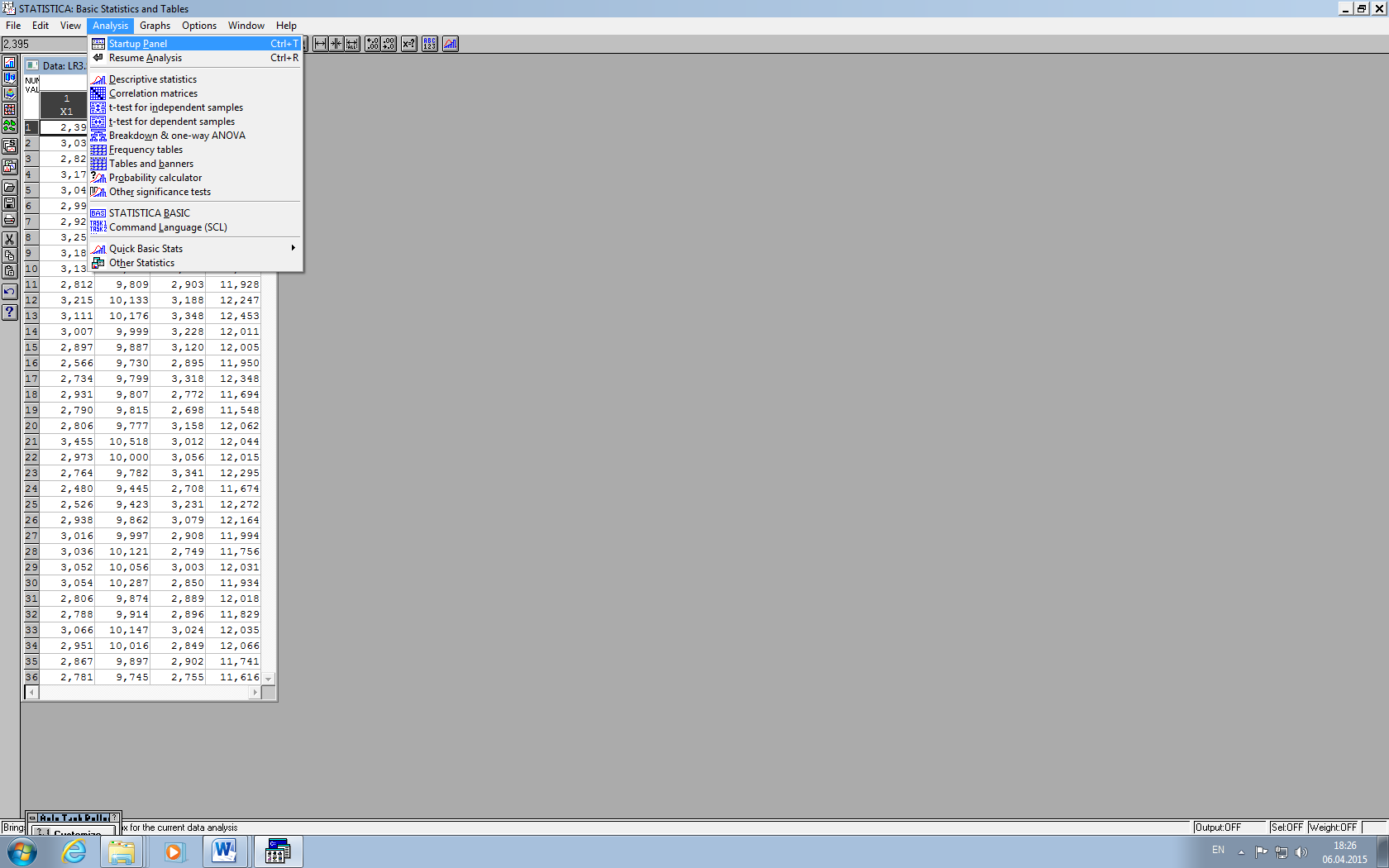Viewport: 1389px width, 868px height.
Task: Open the Edit menu
Action: click(41, 26)
